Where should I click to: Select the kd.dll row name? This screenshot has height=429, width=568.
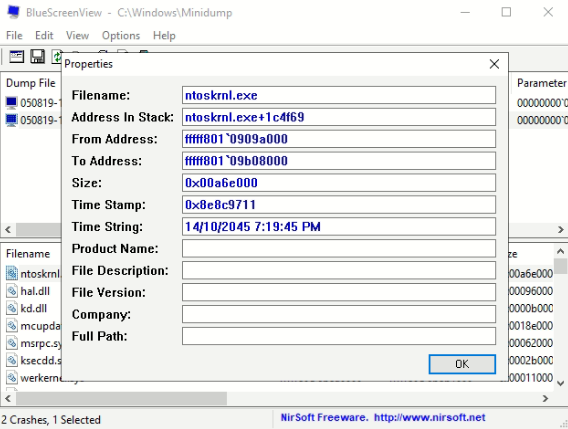pos(34,308)
